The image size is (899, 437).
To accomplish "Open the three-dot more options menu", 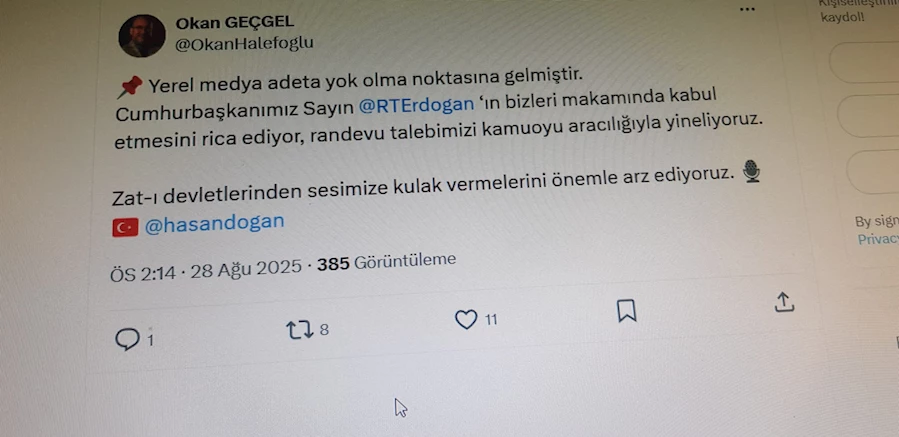I will [x=747, y=9].
